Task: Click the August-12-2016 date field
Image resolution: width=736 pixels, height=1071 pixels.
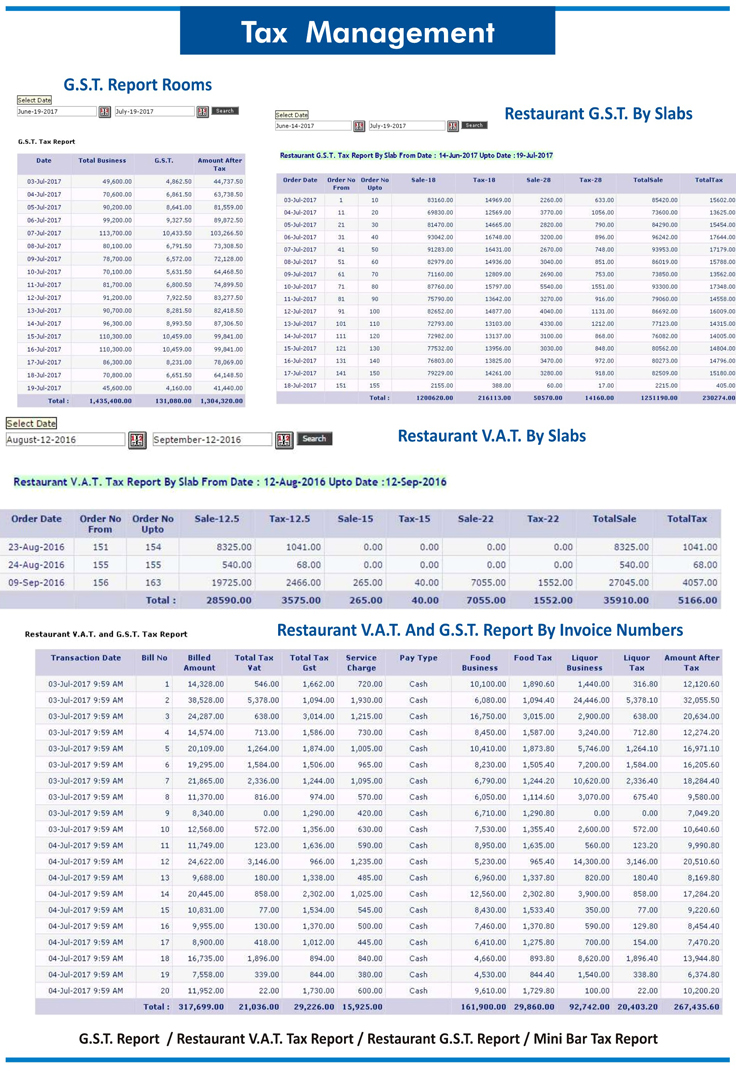Action: [66, 440]
